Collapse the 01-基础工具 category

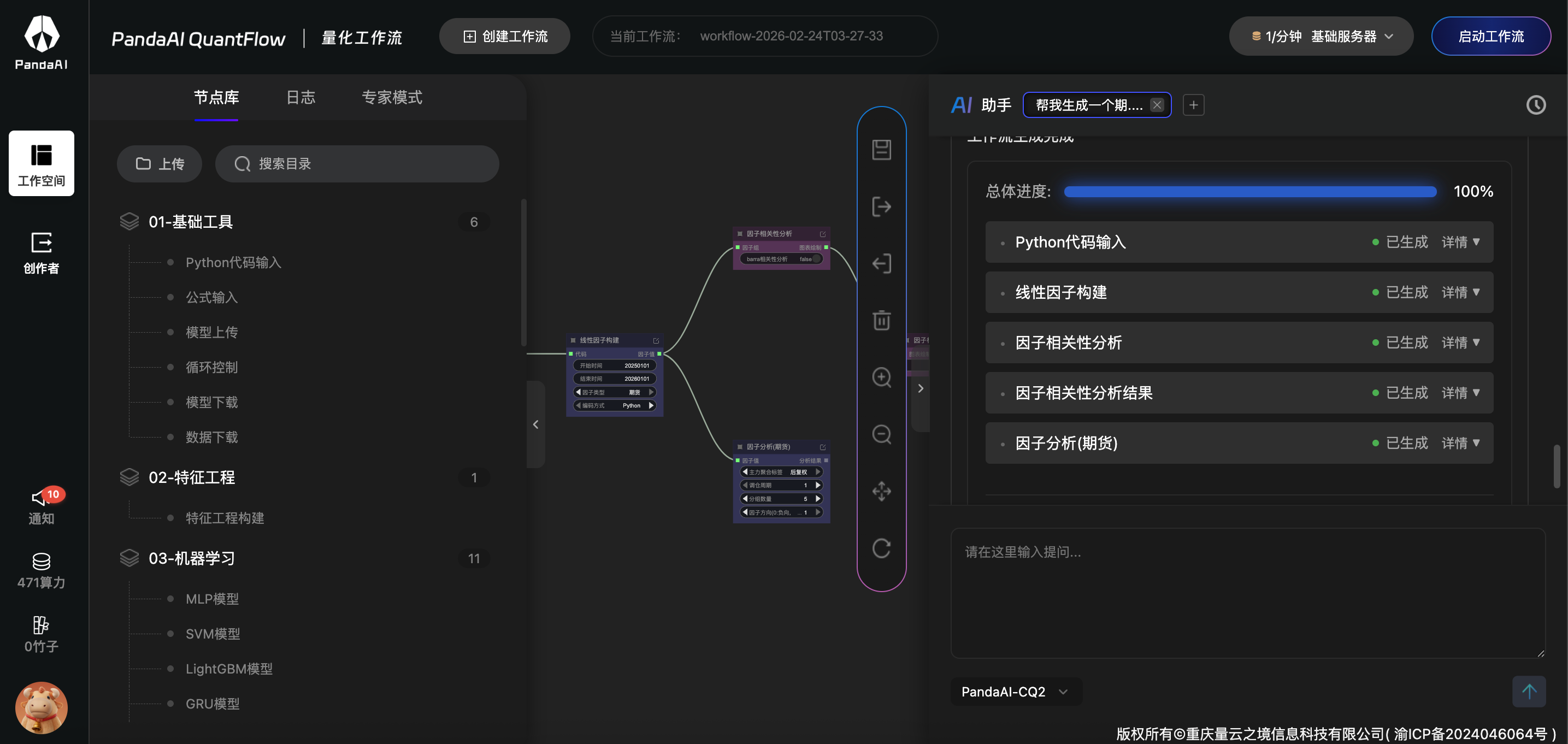pos(304,222)
